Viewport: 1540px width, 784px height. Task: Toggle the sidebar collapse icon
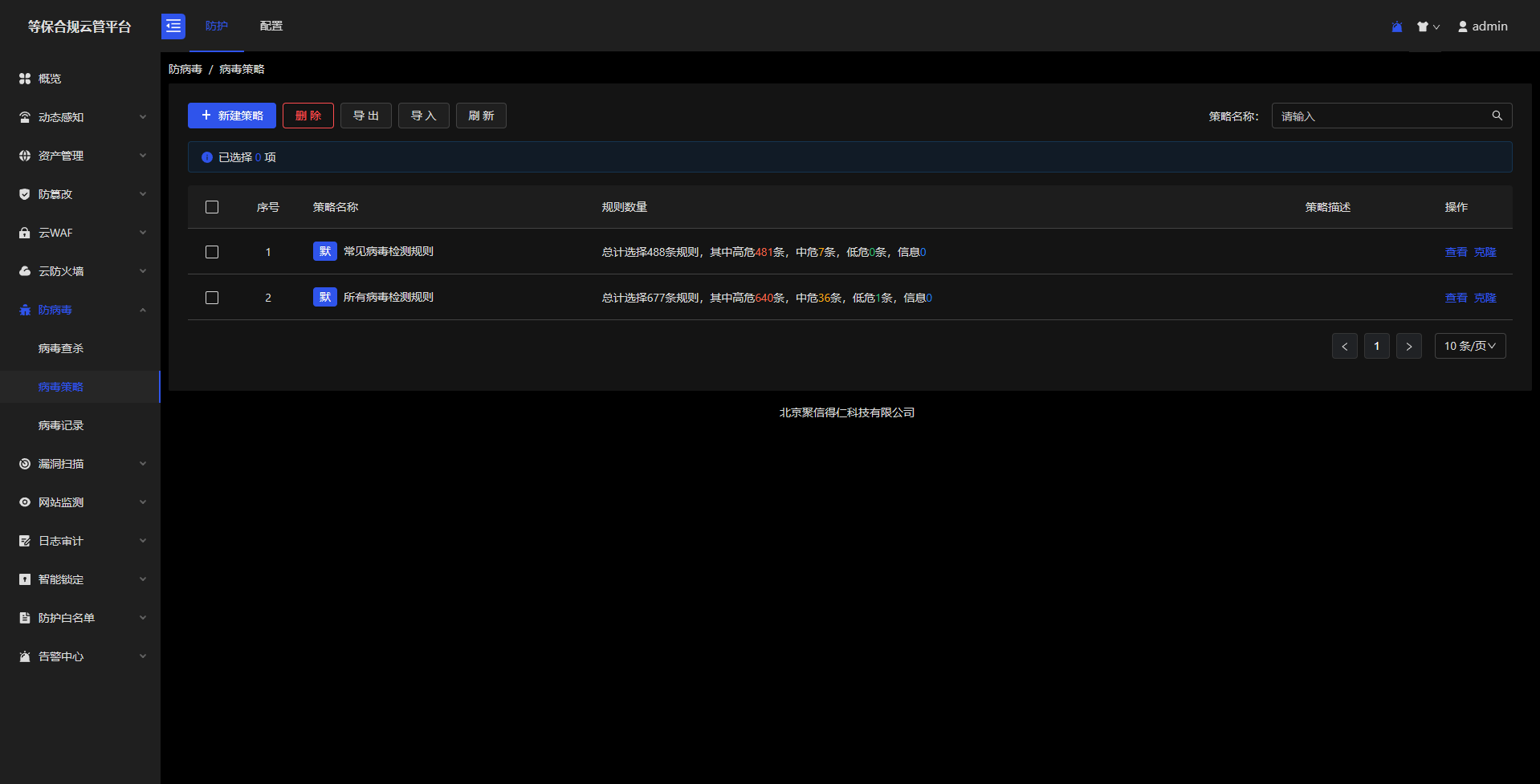point(173,26)
